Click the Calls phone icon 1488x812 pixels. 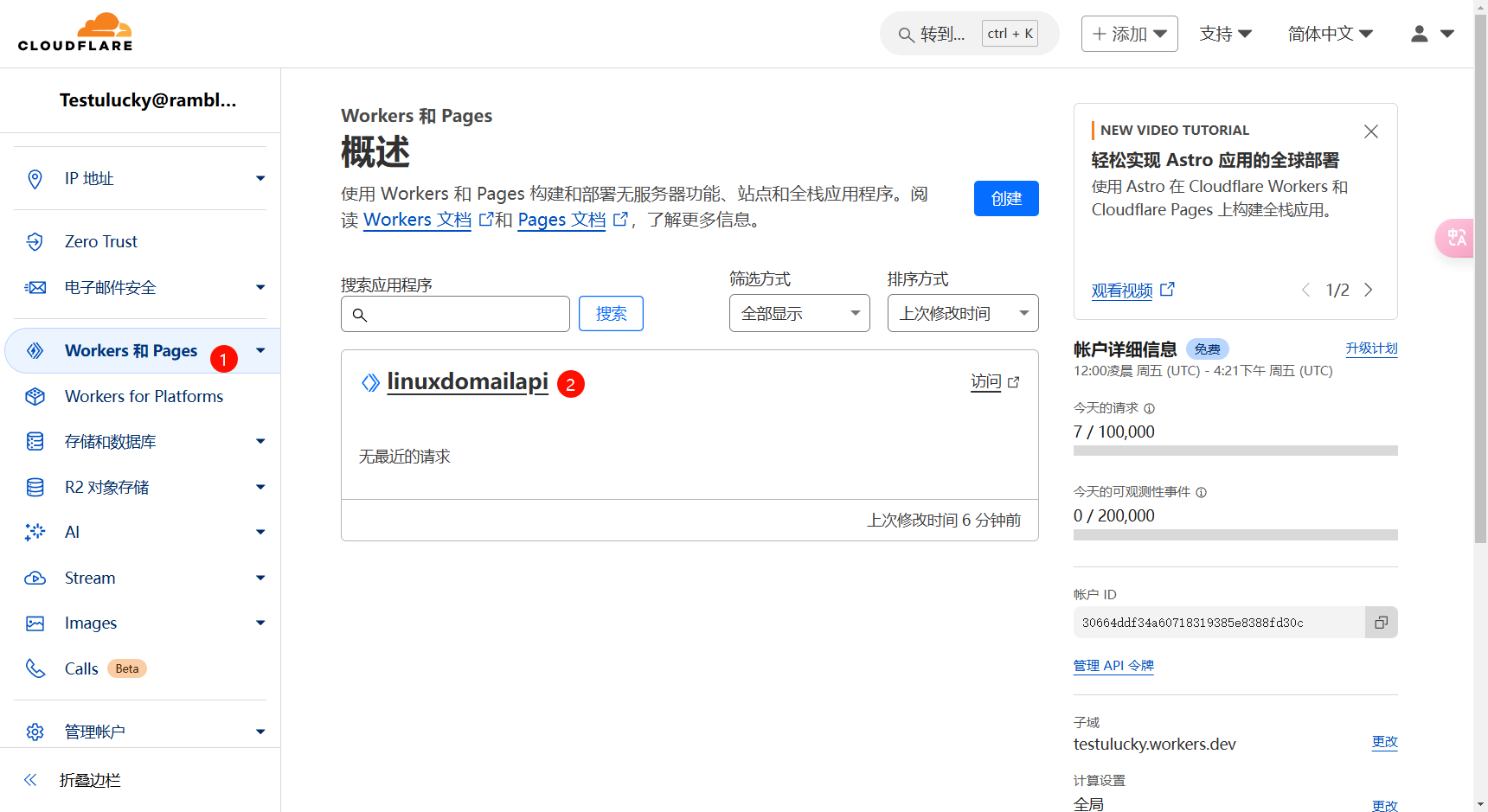[x=35, y=668]
